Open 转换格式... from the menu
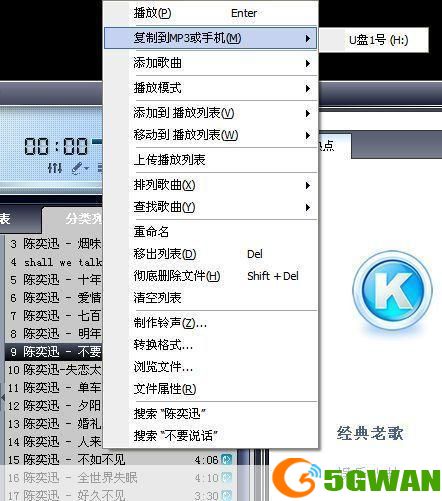This screenshot has height=501, width=442. point(211,345)
